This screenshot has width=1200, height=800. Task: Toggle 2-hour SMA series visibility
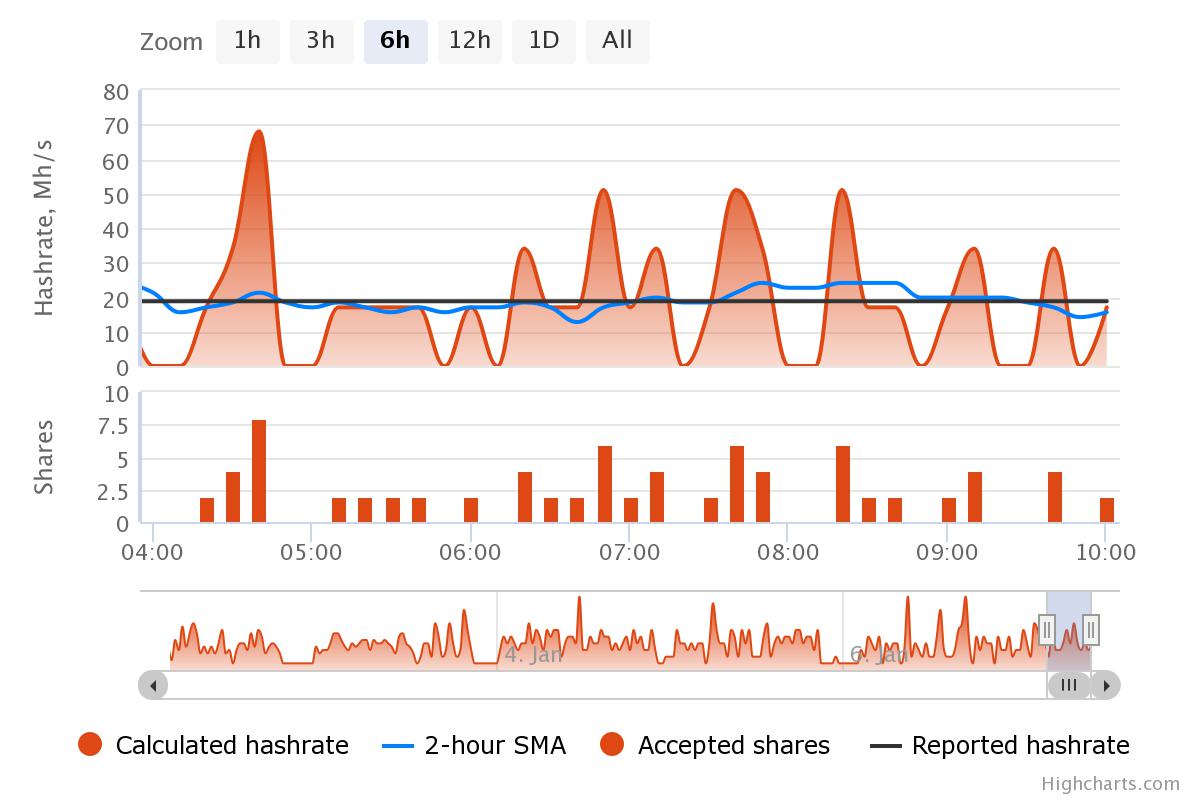tap(475, 745)
